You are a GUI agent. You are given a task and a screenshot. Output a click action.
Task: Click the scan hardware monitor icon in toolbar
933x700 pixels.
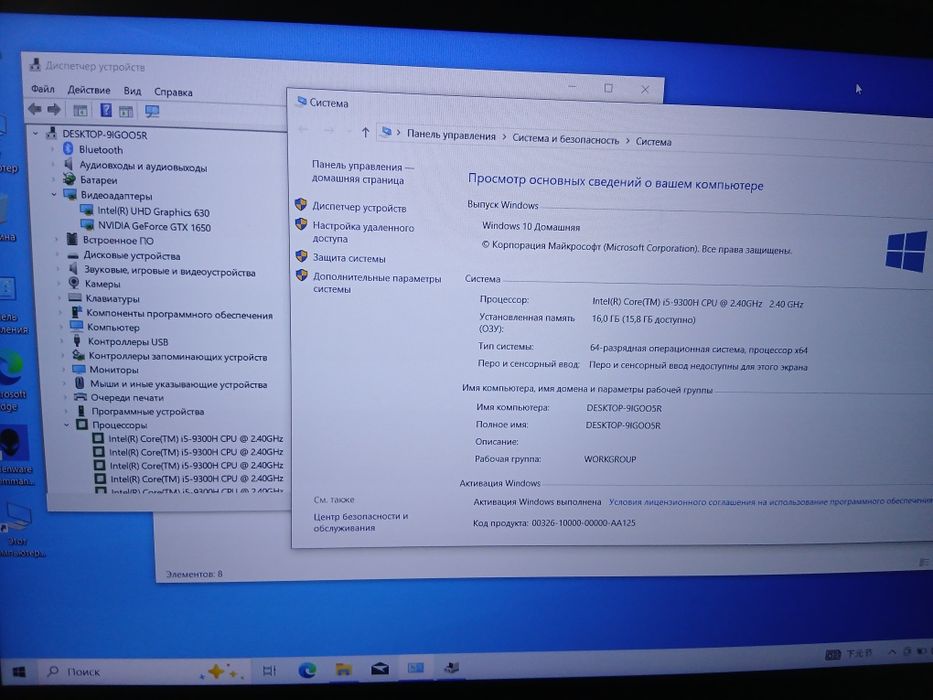tap(152, 111)
